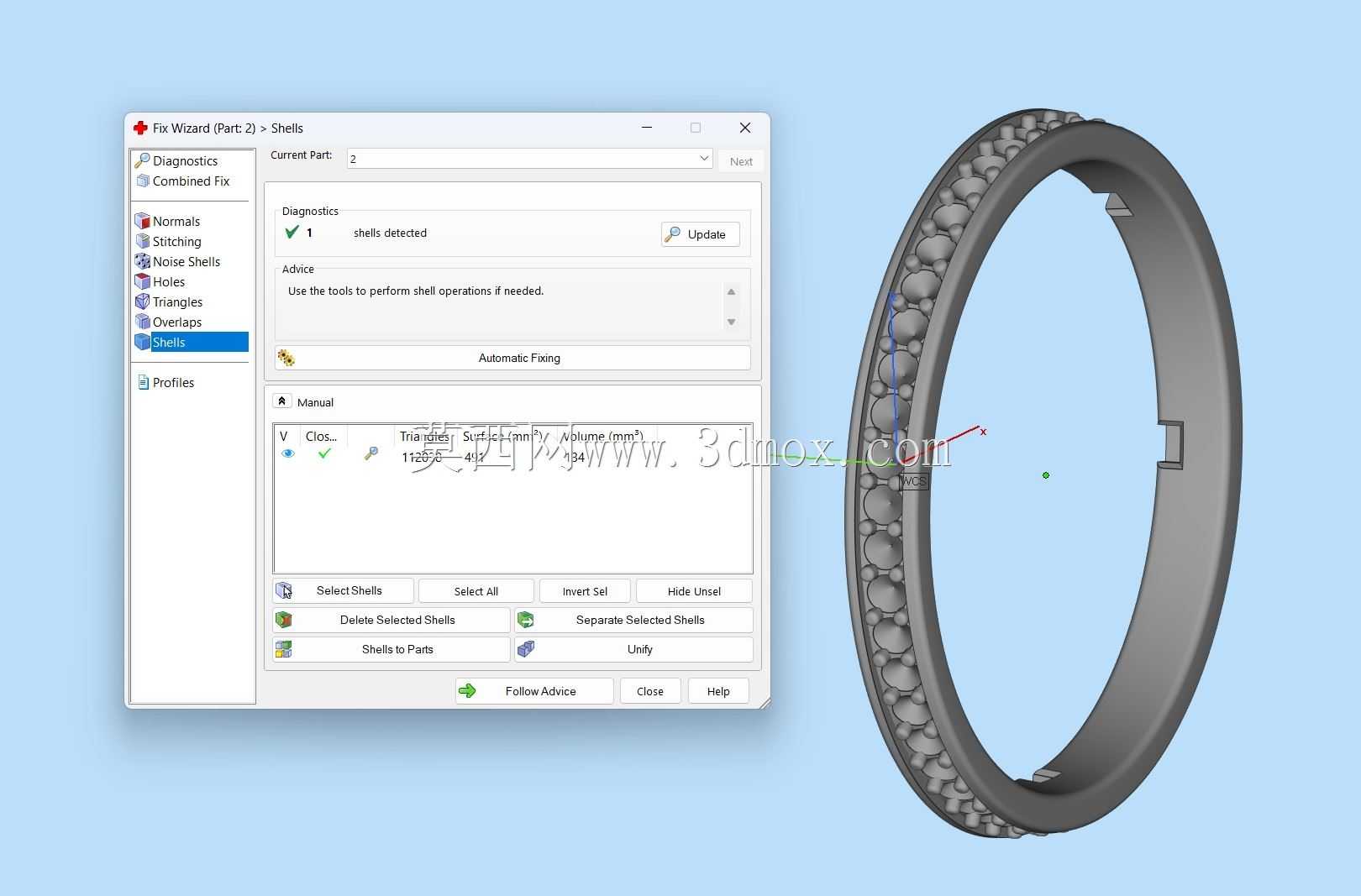The image size is (1361, 896).
Task: Click the V column header
Action: (284, 436)
